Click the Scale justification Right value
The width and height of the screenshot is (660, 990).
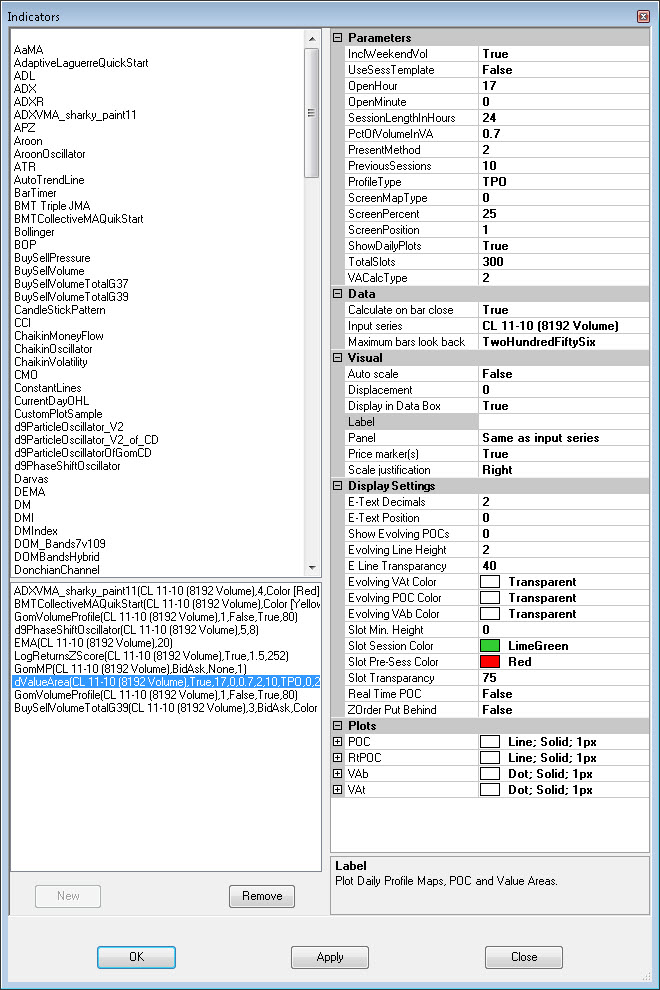click(x=564, y=470)
